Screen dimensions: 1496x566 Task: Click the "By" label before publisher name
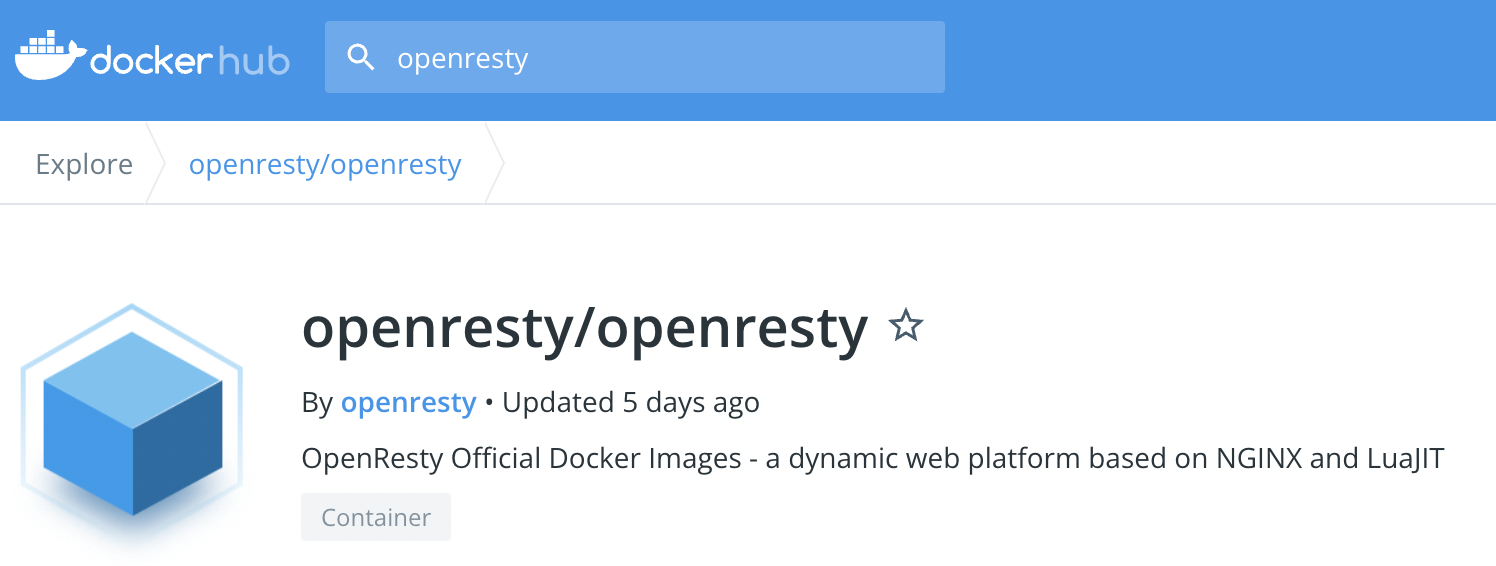pos(317,403)
